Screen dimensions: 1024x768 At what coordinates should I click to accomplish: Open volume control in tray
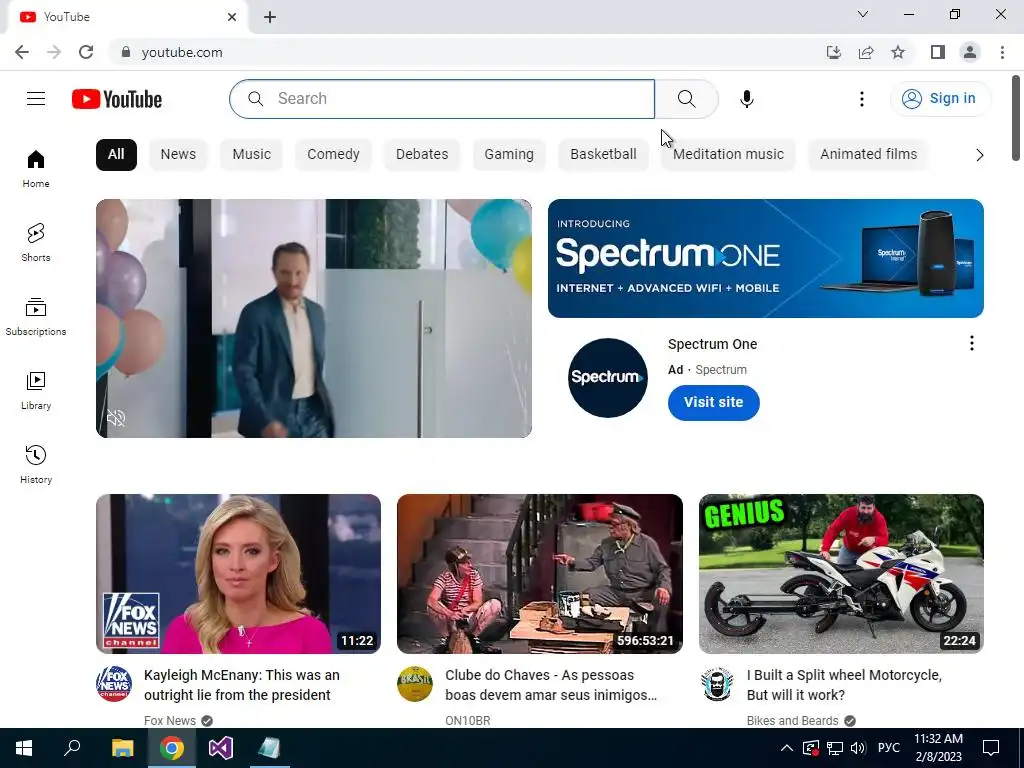coord(858,748)
